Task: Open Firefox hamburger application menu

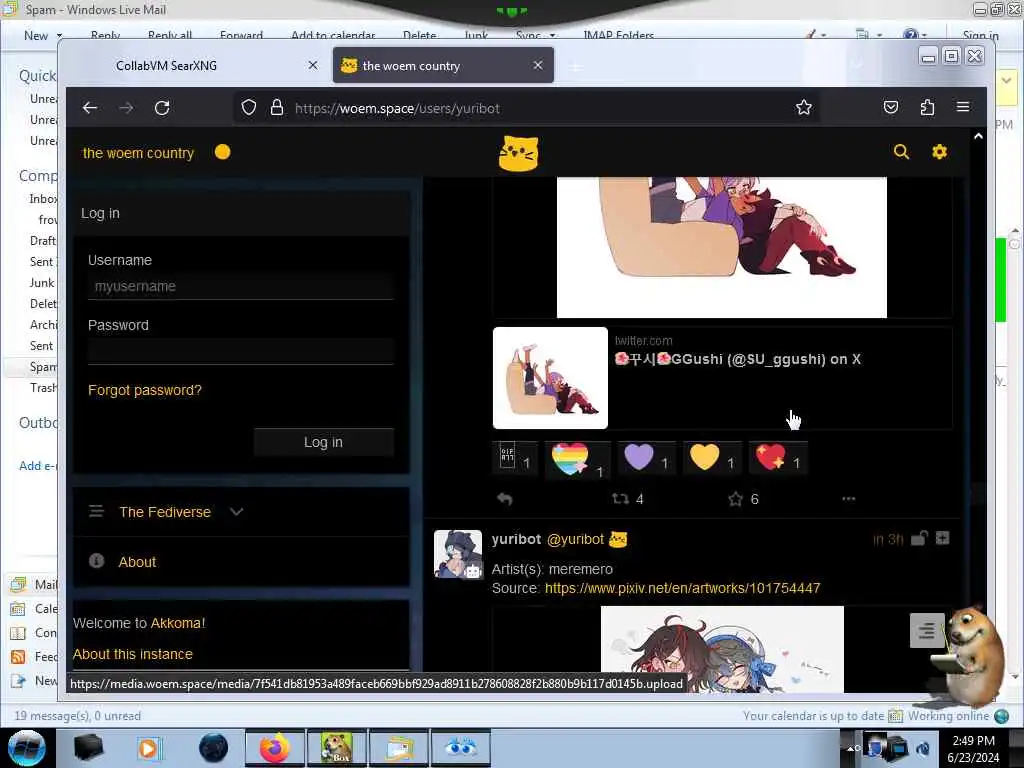Action: 963,107
